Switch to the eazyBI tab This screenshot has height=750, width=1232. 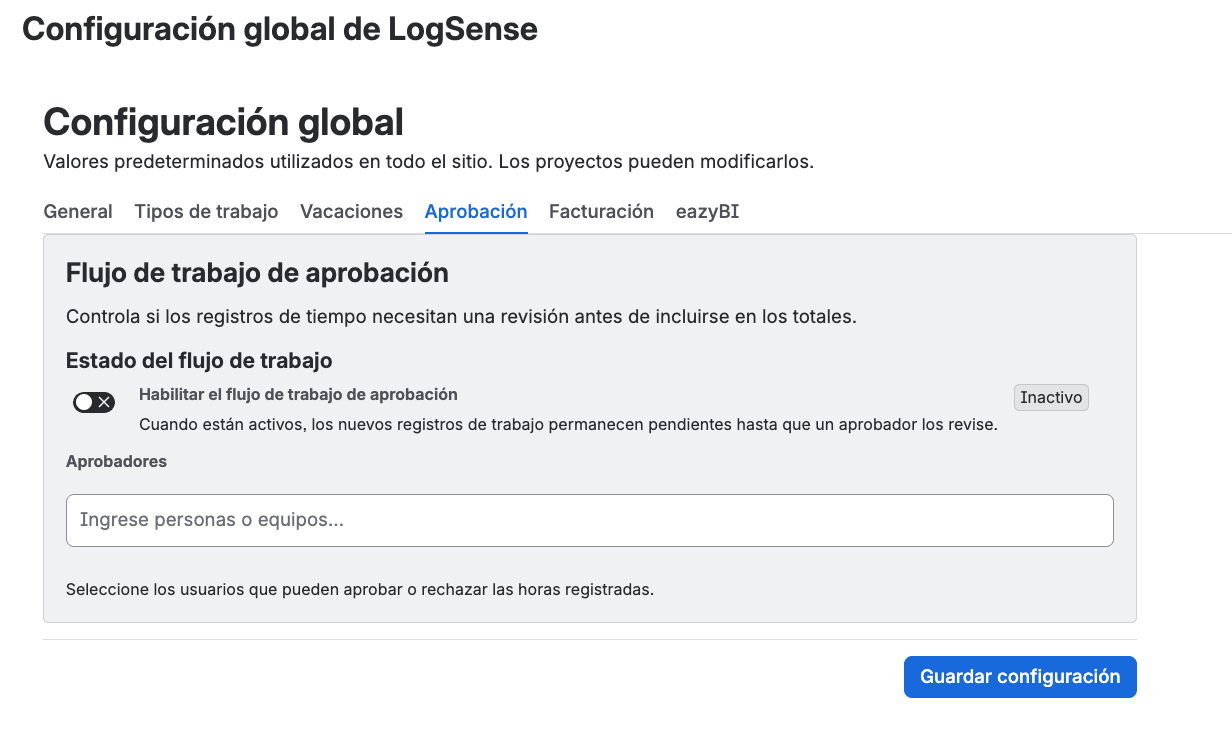(x=707, y=211)
